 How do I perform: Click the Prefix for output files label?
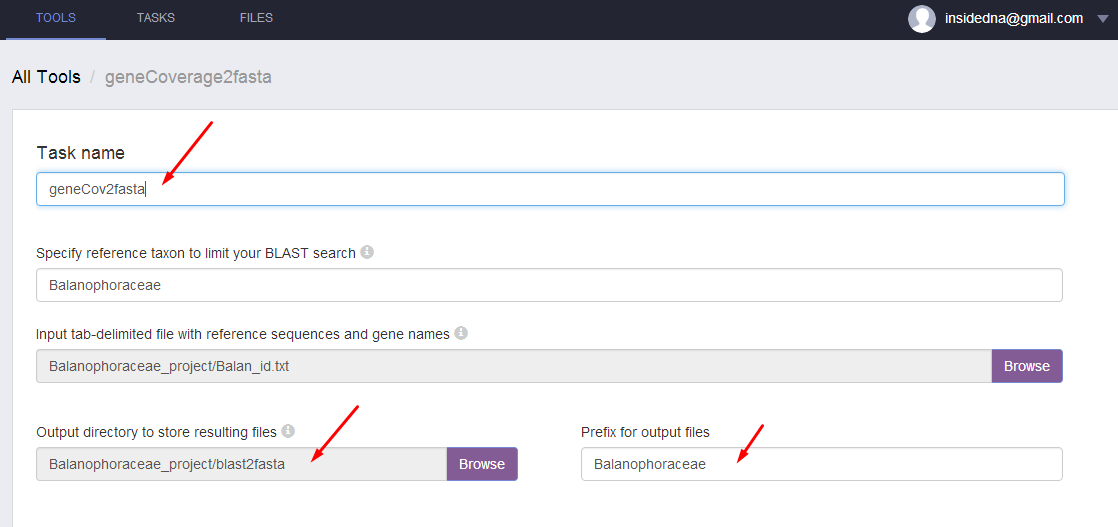(x=645, y=432)
